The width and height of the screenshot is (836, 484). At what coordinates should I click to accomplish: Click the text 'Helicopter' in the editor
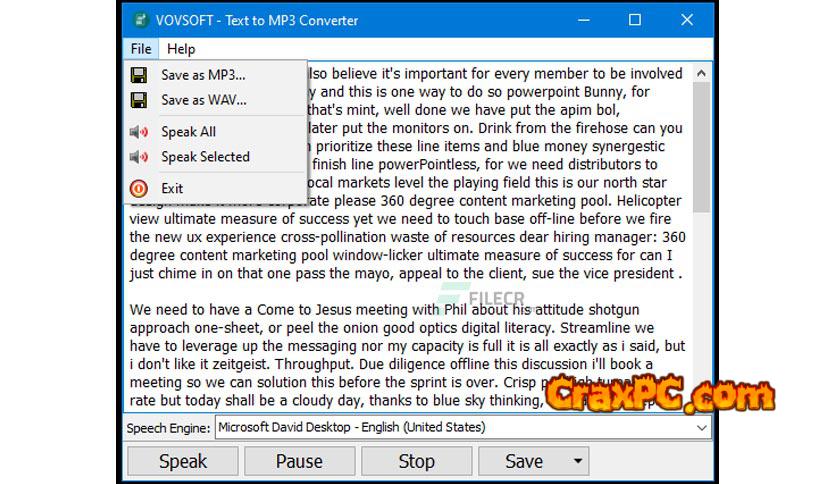pos(649,201)
